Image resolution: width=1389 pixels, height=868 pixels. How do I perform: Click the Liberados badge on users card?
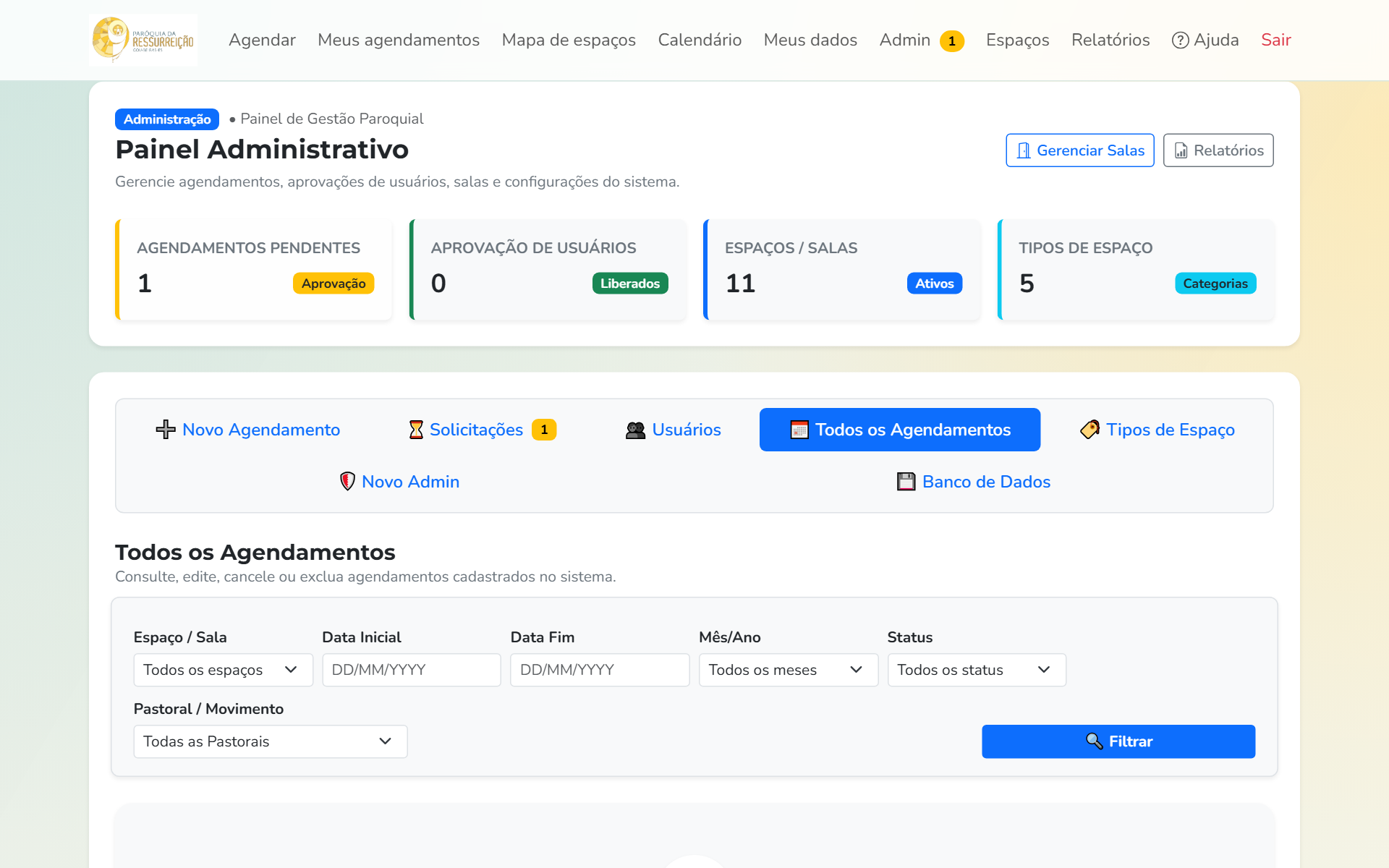click(630, 284)
